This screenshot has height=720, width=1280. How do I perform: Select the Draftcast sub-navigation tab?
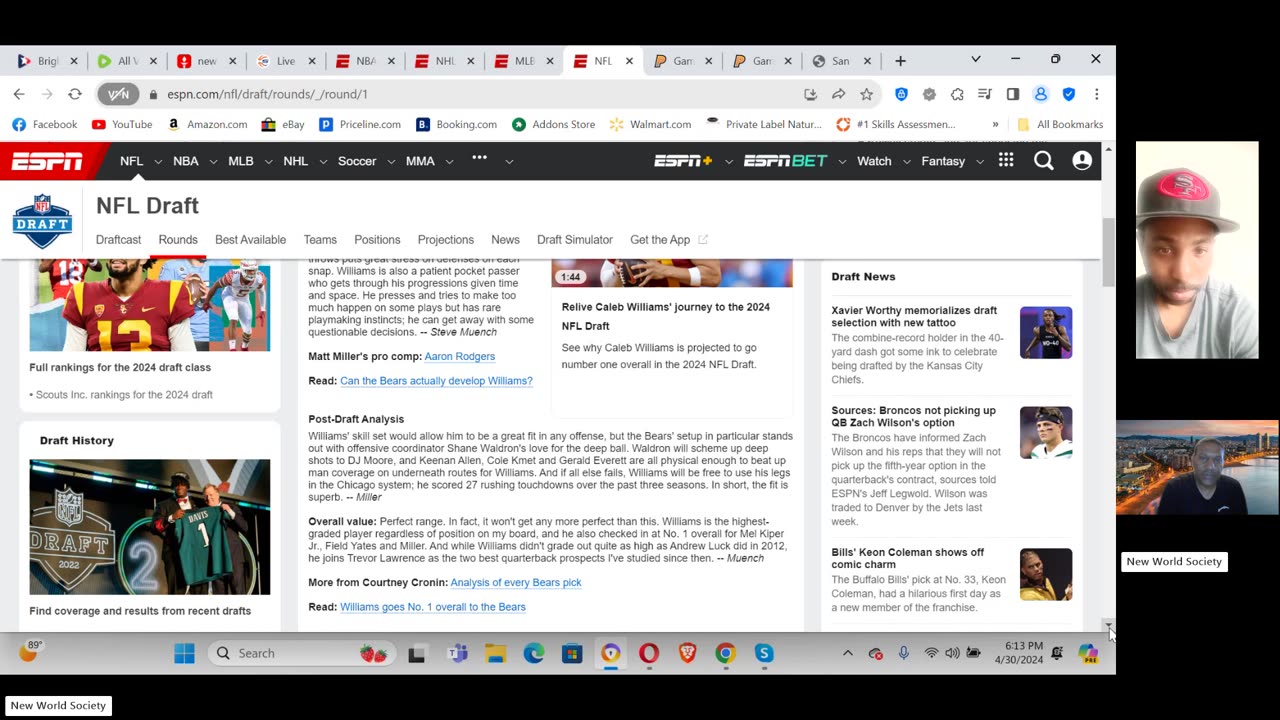(x=118, y=240)
